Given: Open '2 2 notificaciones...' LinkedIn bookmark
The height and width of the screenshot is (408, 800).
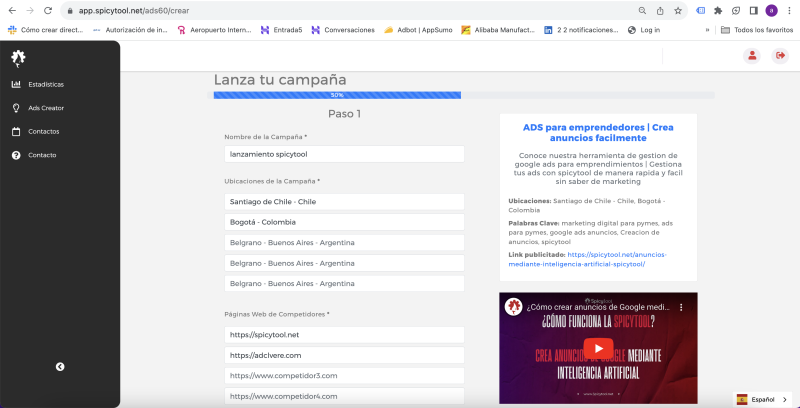Looking at the screenshot, I should click(x=581, y=30).
